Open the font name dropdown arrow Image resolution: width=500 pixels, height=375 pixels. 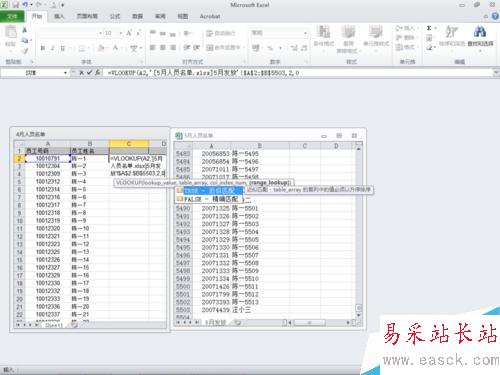[x=100, y=33]
